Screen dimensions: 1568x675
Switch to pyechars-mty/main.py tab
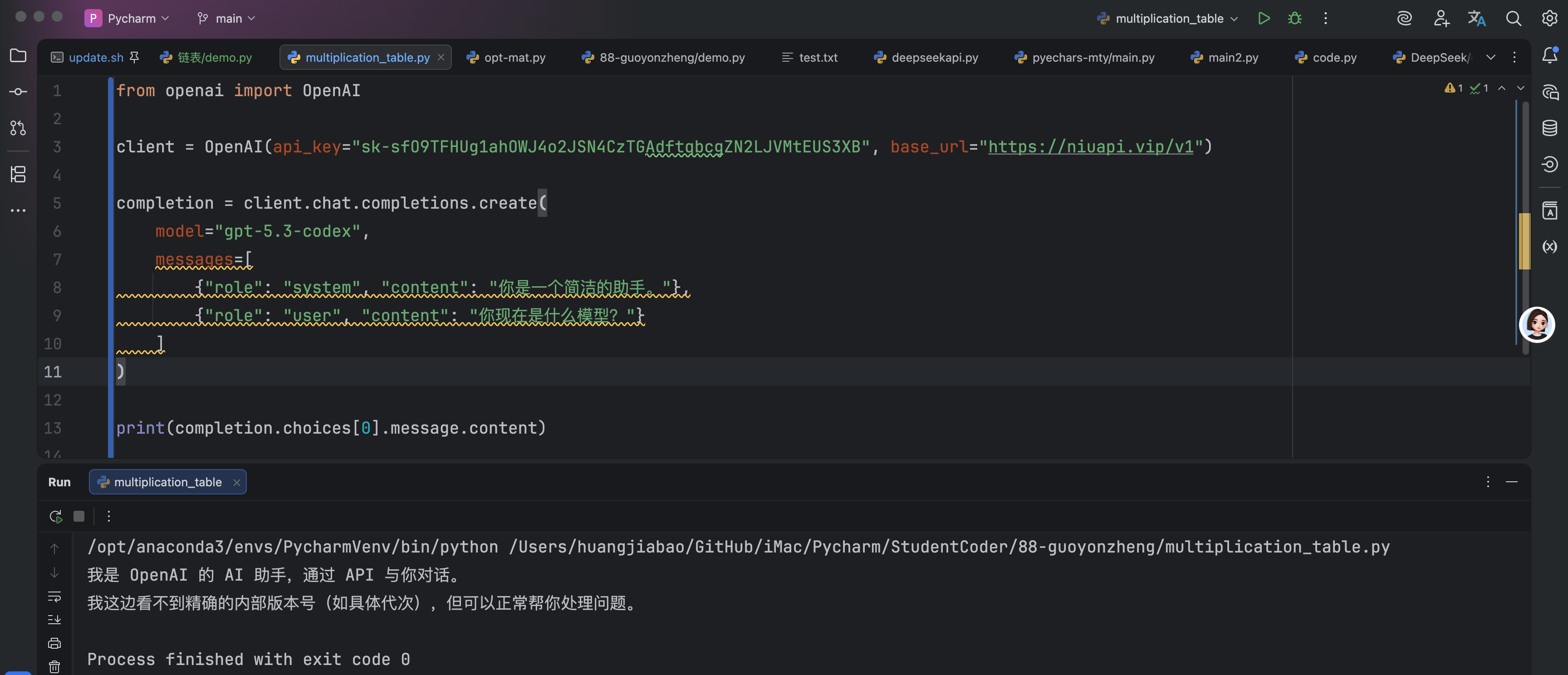(x=1084, y=57)
